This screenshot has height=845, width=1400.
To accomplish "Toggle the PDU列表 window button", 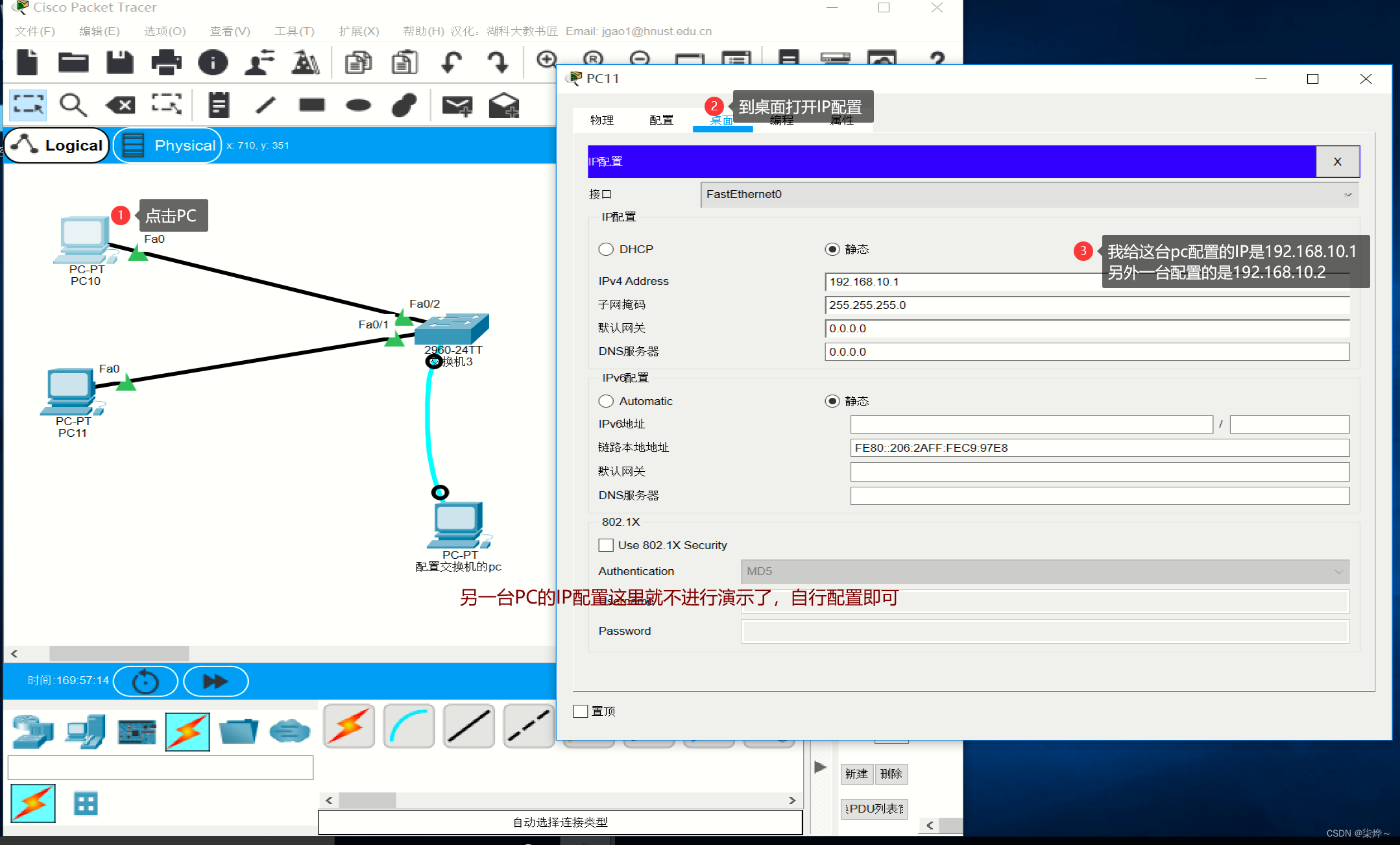I will tap(875, 809).
